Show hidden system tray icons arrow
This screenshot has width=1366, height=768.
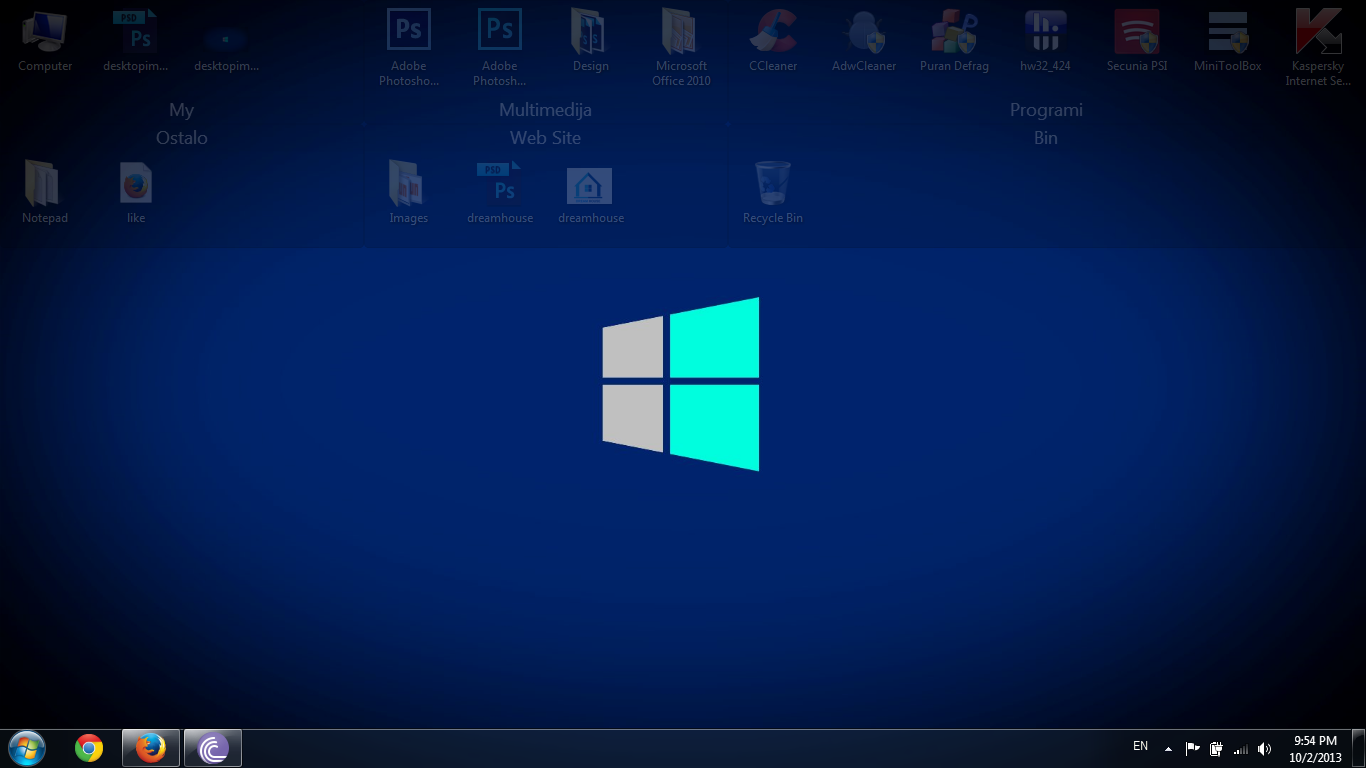pos(1168,748)
